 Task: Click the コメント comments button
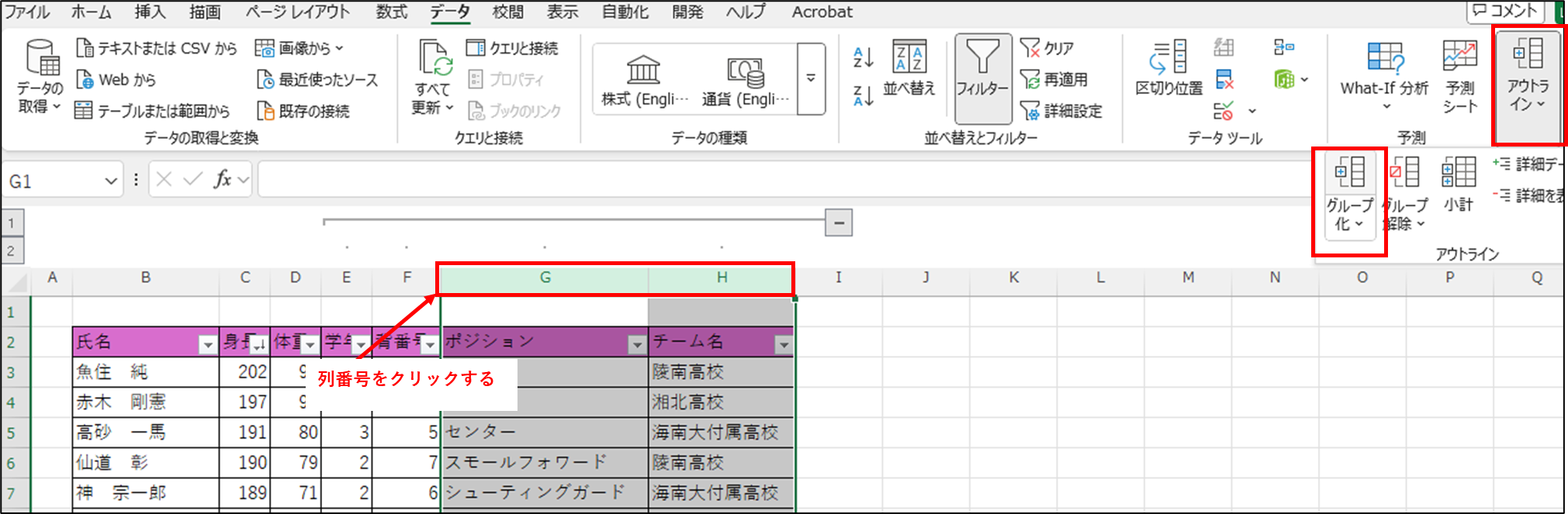click(x=1504, y=11)
